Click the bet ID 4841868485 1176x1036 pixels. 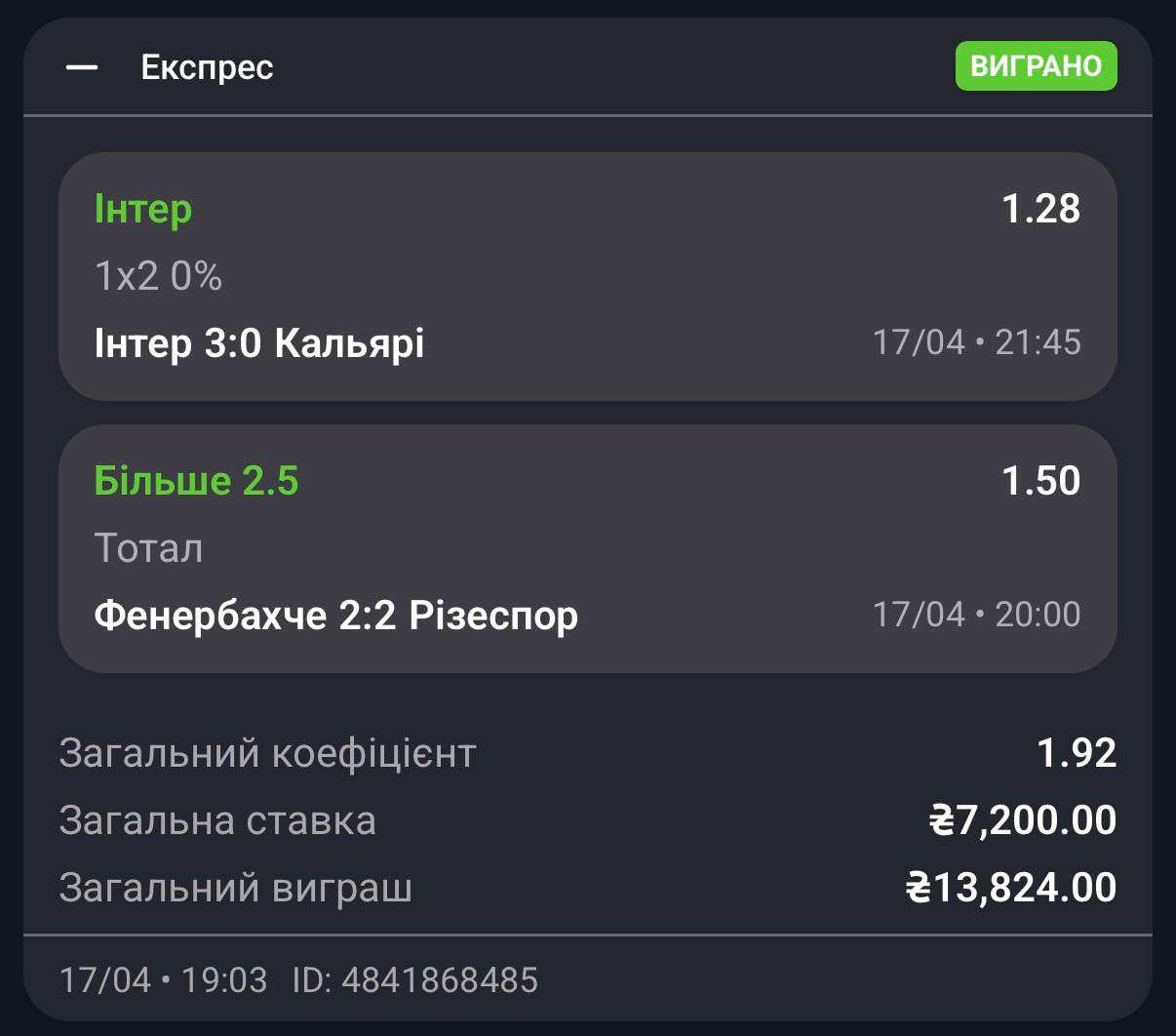(x=415, y=979)
